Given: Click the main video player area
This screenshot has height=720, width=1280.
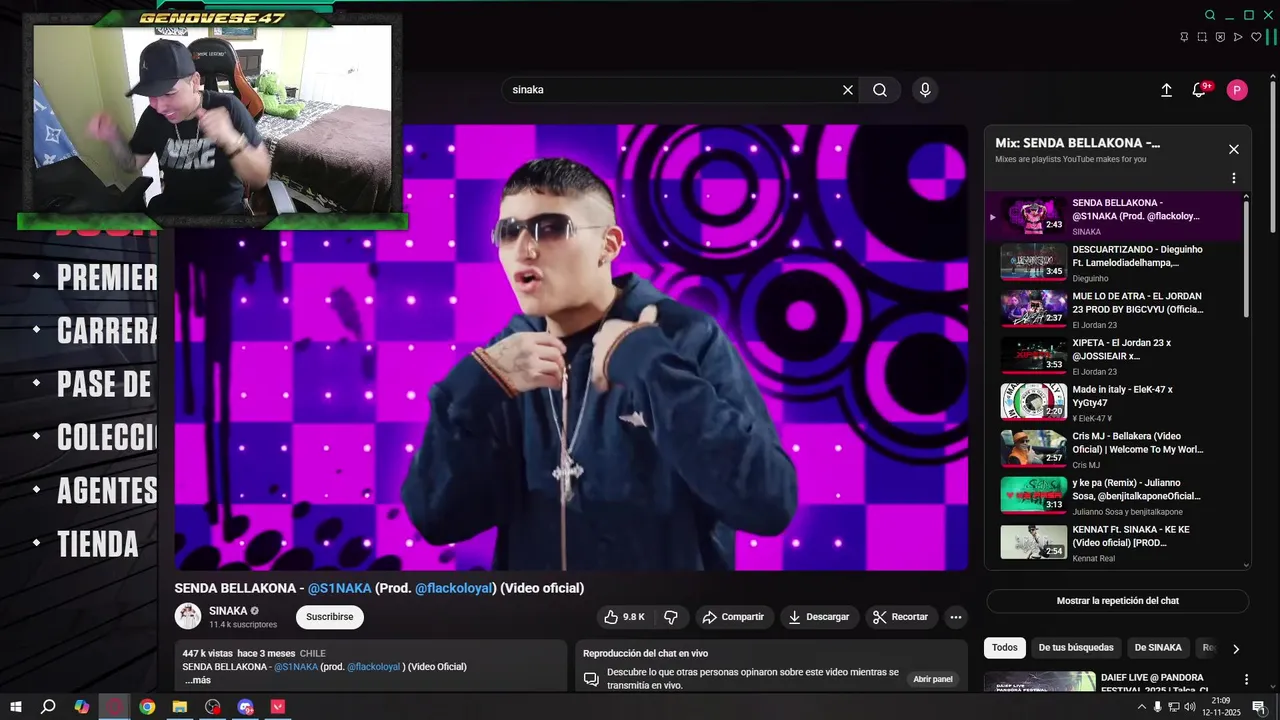Looking at the screenshot, I should [571, 347].
